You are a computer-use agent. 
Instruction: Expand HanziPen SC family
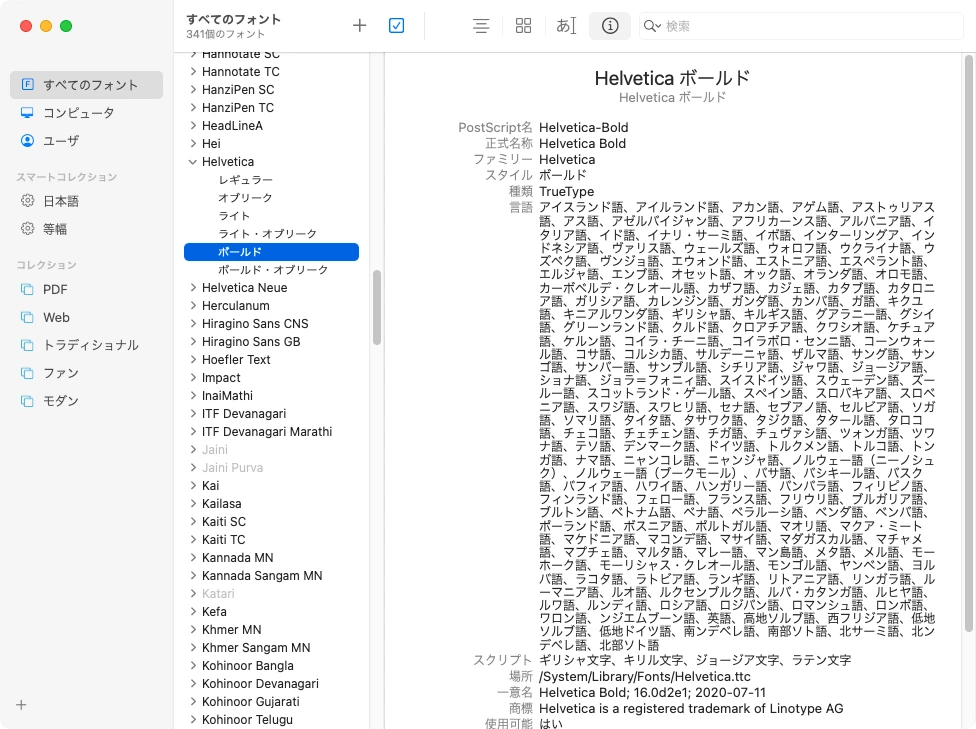coord(193,90)
